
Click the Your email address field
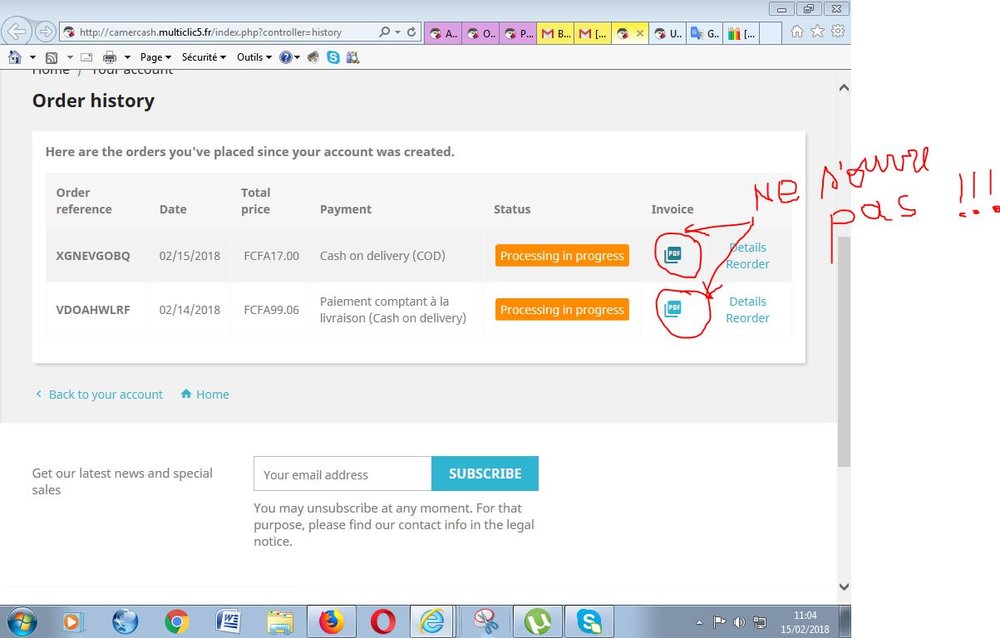pos(342,473)
